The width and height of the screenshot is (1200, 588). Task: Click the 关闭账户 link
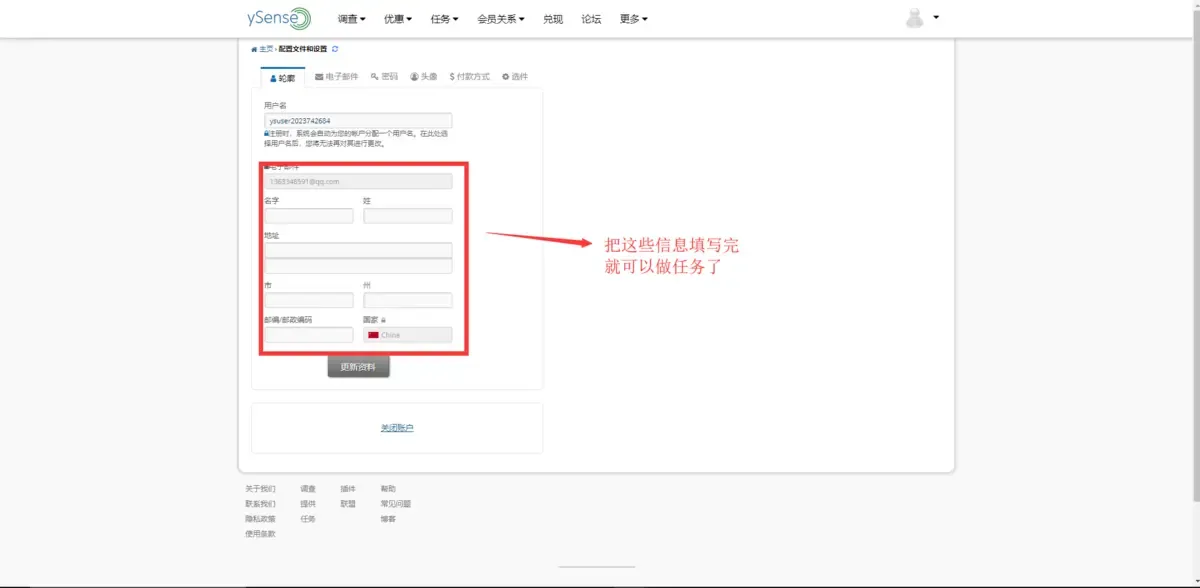(x=397, y=428)
